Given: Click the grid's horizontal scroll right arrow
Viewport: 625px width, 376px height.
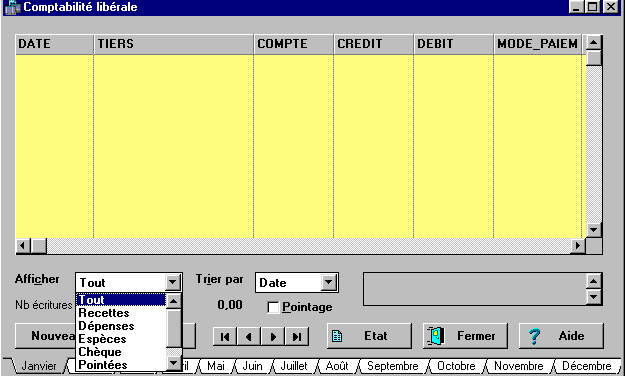Looking at the screenshot, I should click(x=578, y=246).
